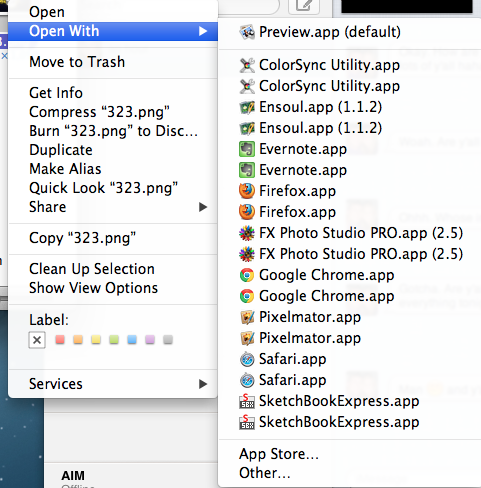Select Get Info

pyautogui.click(x=113, y=93)
